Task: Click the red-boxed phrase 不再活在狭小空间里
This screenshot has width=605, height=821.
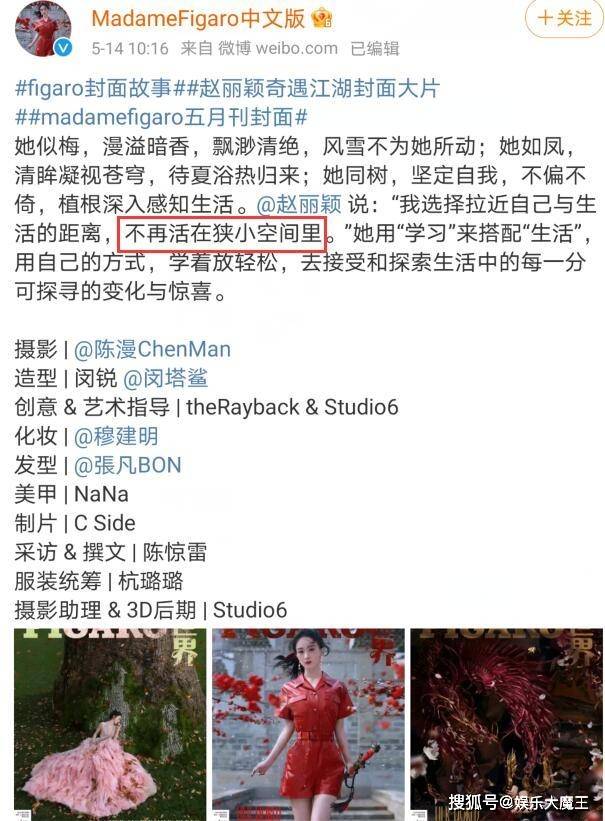Action: click(x=224, y=233)
